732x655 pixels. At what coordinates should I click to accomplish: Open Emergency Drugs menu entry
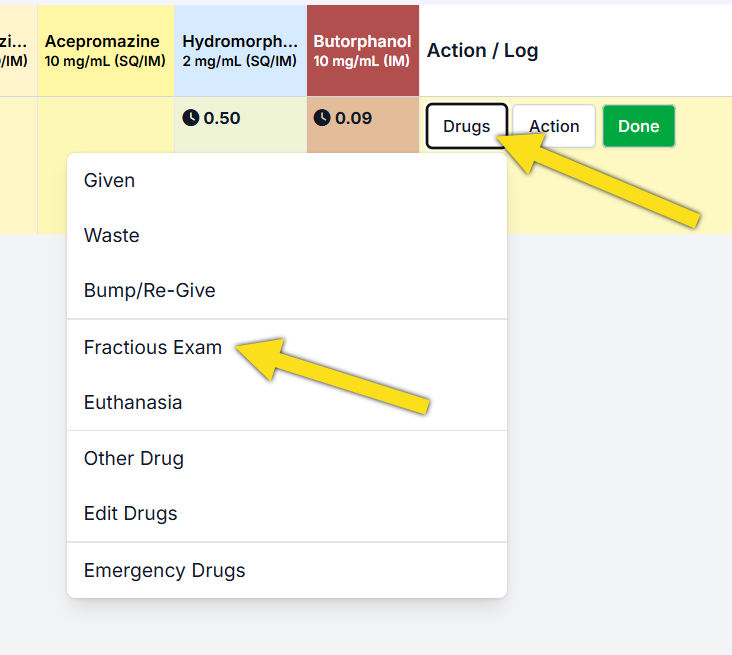pos(165,571)
